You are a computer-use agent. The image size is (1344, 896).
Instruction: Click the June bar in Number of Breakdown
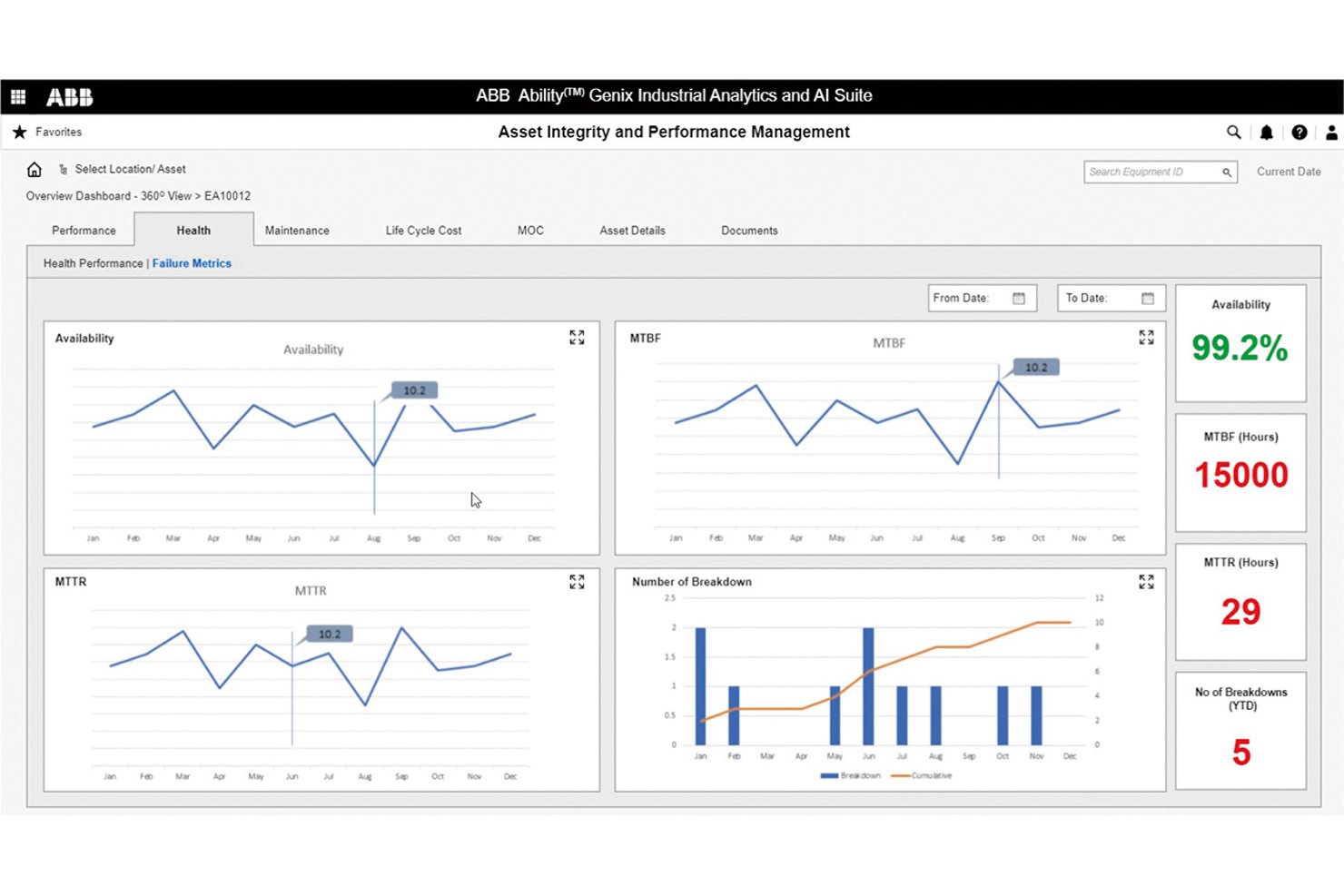coord(868,686)
